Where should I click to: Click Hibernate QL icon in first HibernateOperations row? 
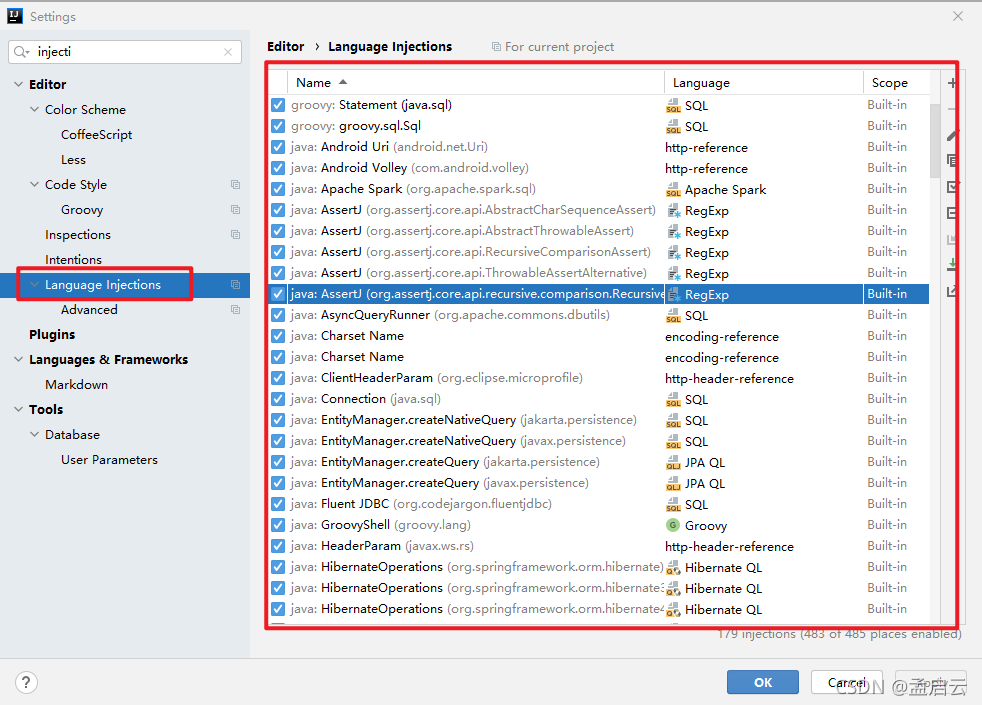pyautogui.click(x=673, y=567)
